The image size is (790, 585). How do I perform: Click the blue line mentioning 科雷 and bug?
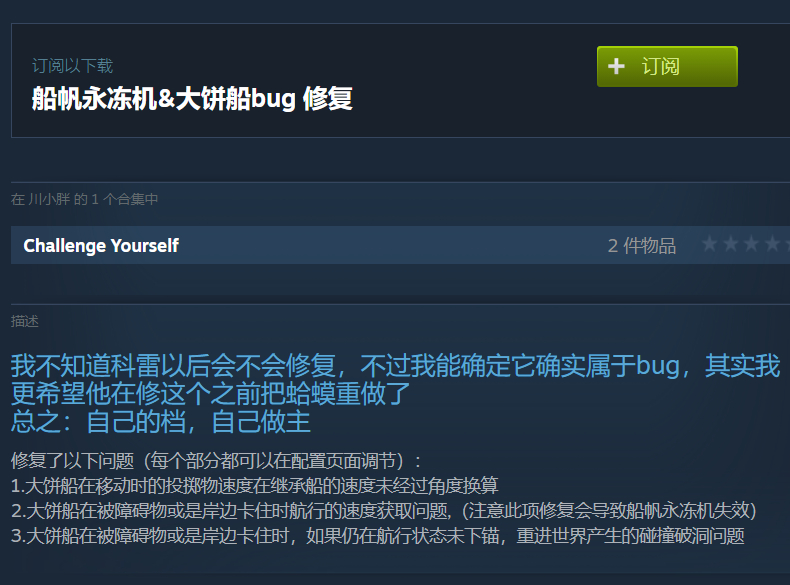(x=396, y=366)
